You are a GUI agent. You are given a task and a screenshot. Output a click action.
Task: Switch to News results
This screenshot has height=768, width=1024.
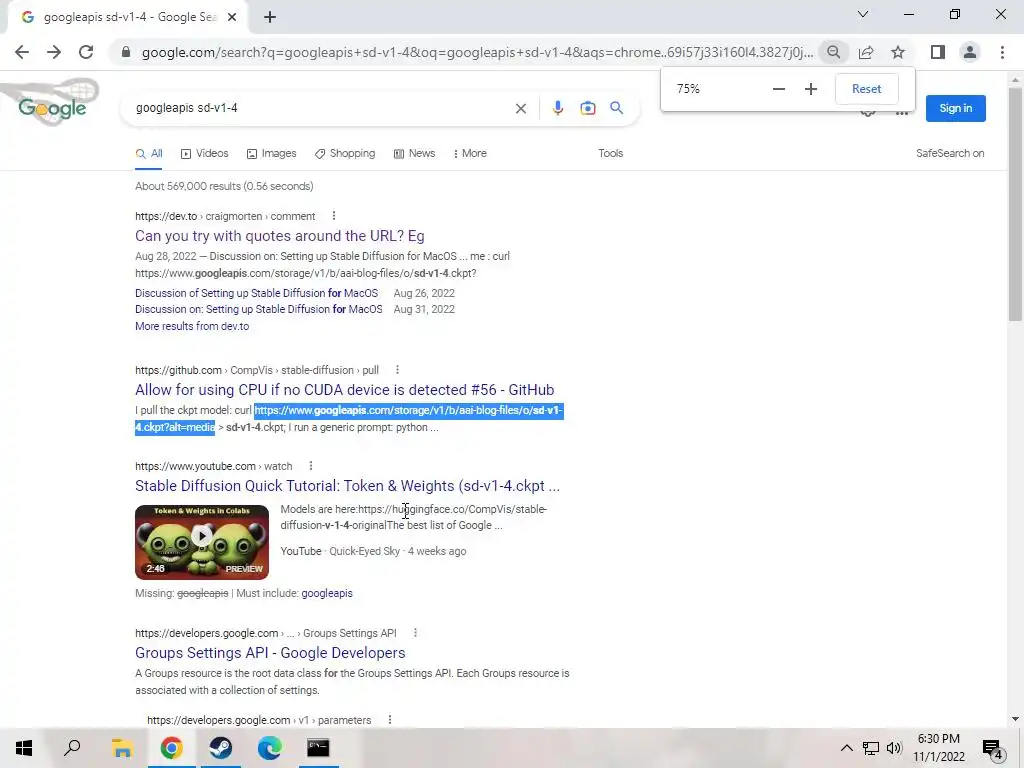coord(414,153)
